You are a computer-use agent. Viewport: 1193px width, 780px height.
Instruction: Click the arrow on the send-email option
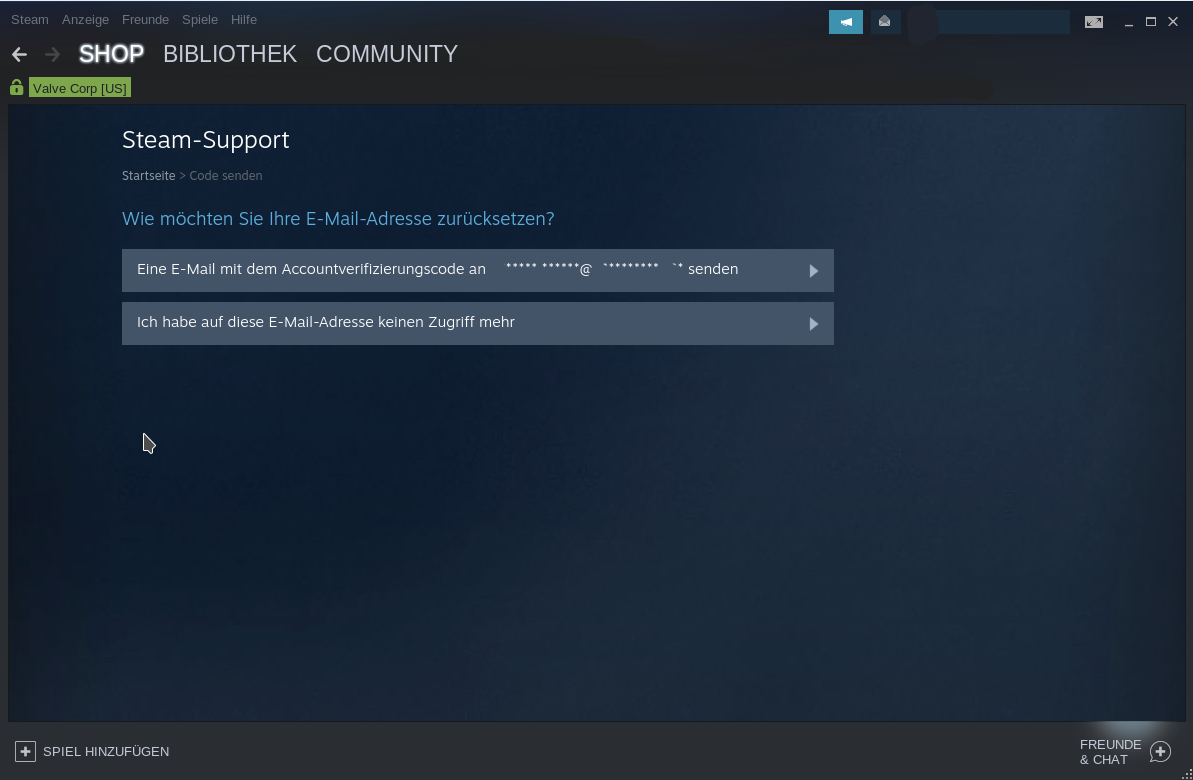[813, 271]
